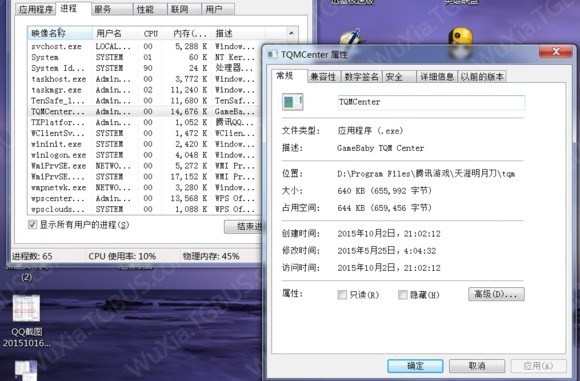Screen dimensions: 580x381
Task: Click the 修改时间 value 2015年5月25日
Action: point(387,251)
